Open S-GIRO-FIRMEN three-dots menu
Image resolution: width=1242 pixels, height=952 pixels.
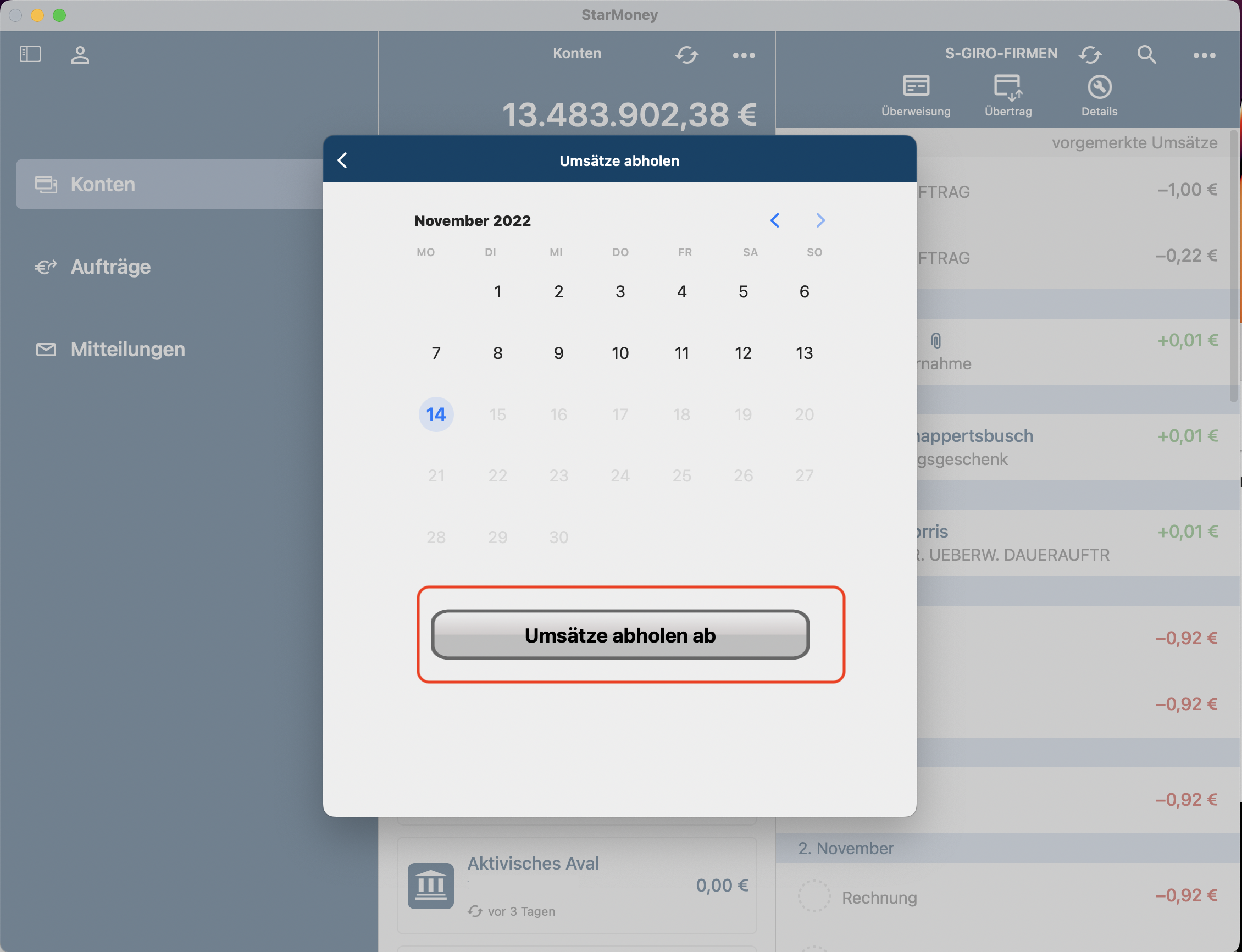point(1204,55)
